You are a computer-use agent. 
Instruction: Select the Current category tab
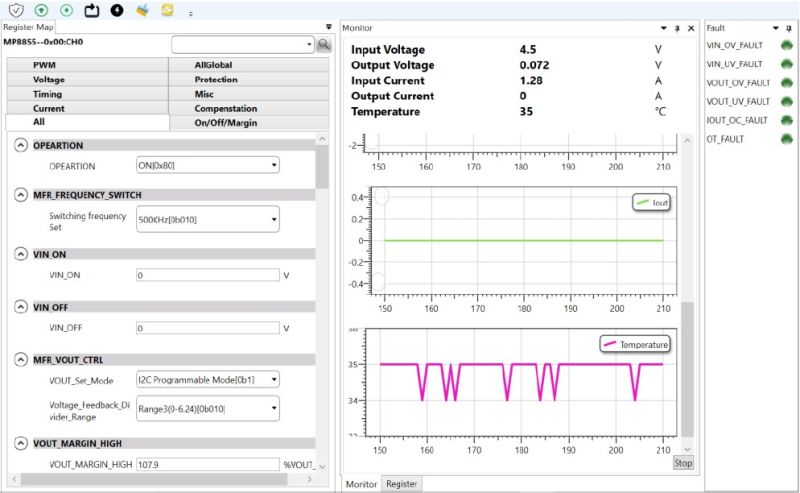(87, 108)
